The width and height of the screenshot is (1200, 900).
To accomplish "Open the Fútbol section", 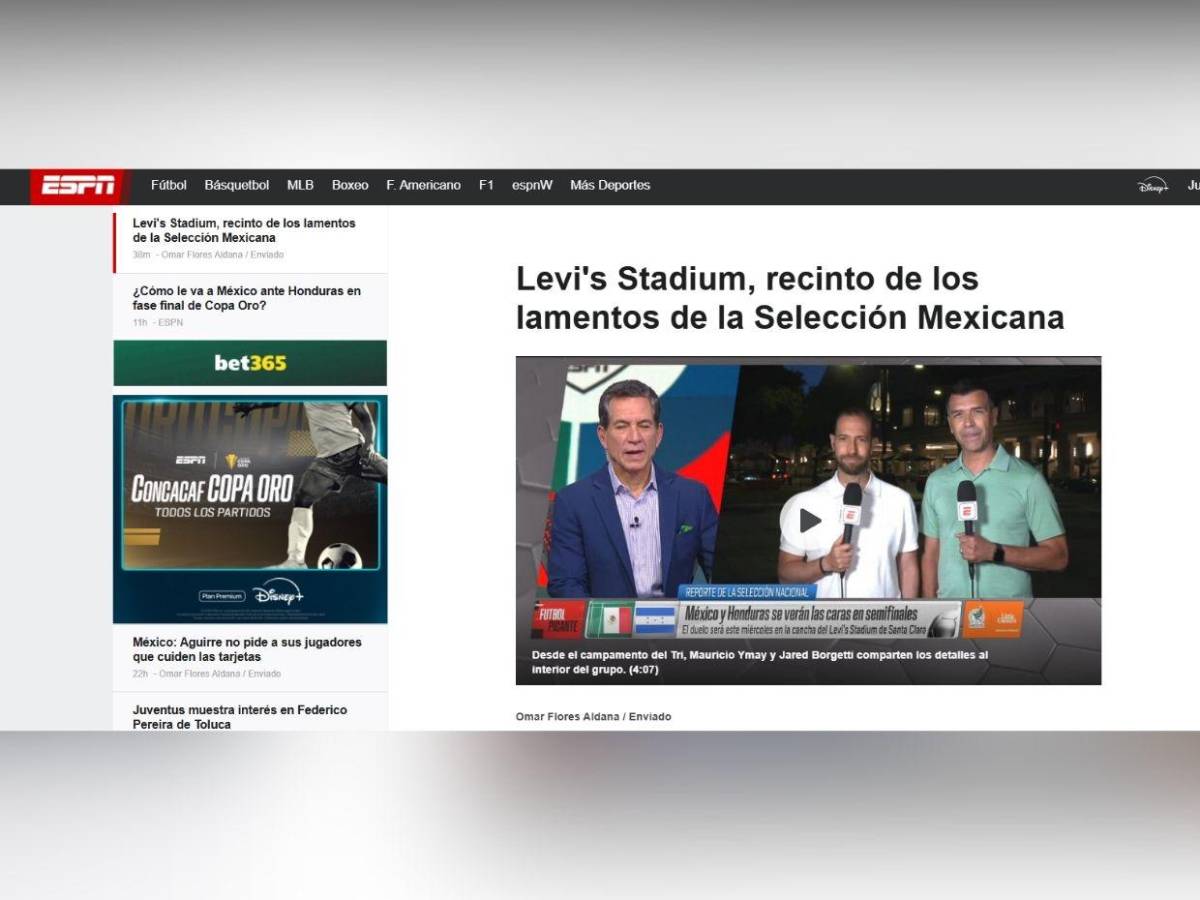I will click(x=168, y=185).
